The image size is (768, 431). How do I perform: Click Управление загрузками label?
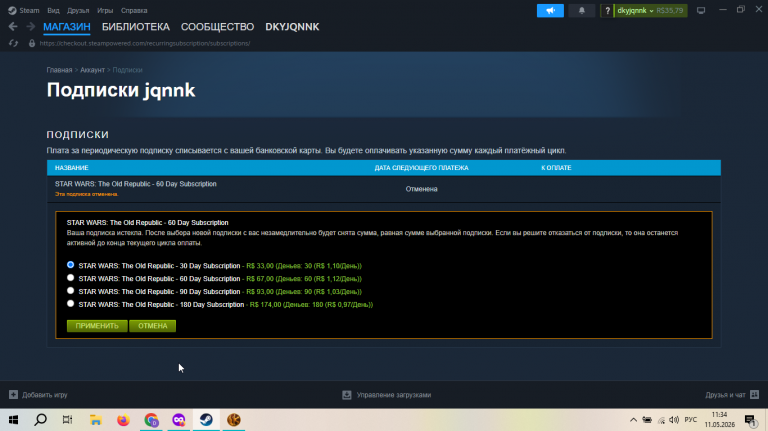[394, 395]
